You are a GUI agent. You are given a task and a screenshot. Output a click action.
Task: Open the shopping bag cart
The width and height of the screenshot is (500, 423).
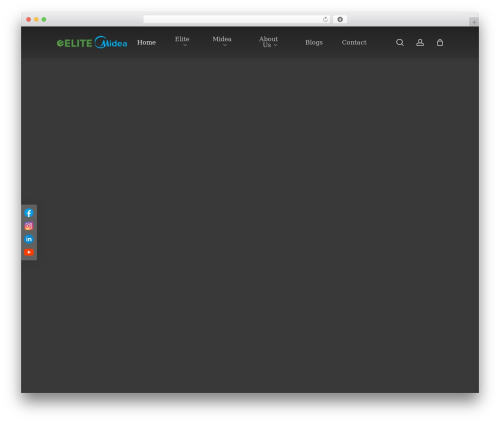[440, 43]
